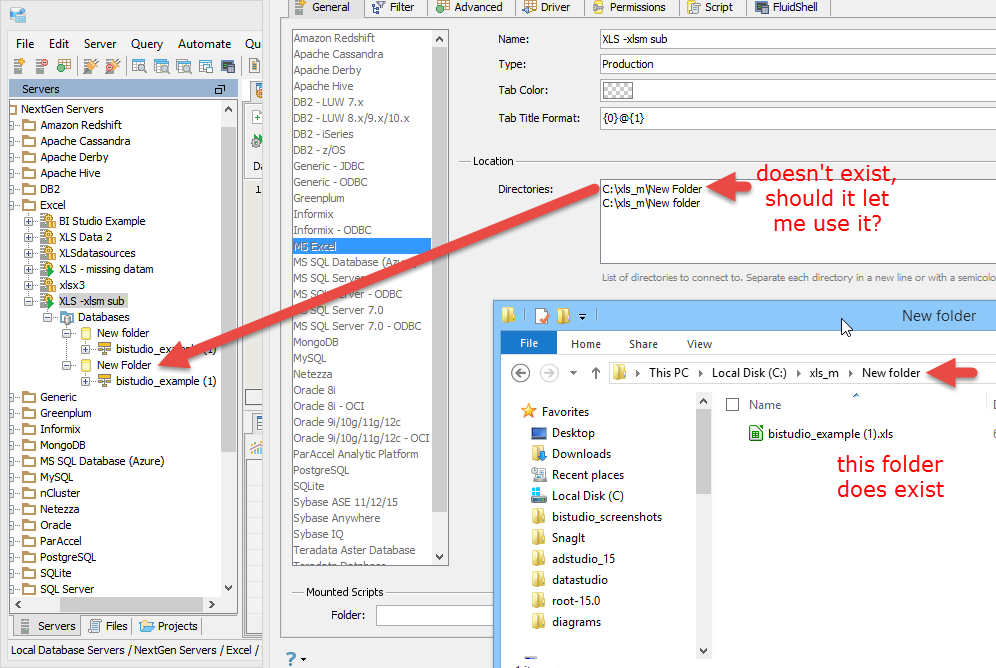Click the Tab Color swatch
996x668 pixels.
pyautogui.click(x=617, y=90)
